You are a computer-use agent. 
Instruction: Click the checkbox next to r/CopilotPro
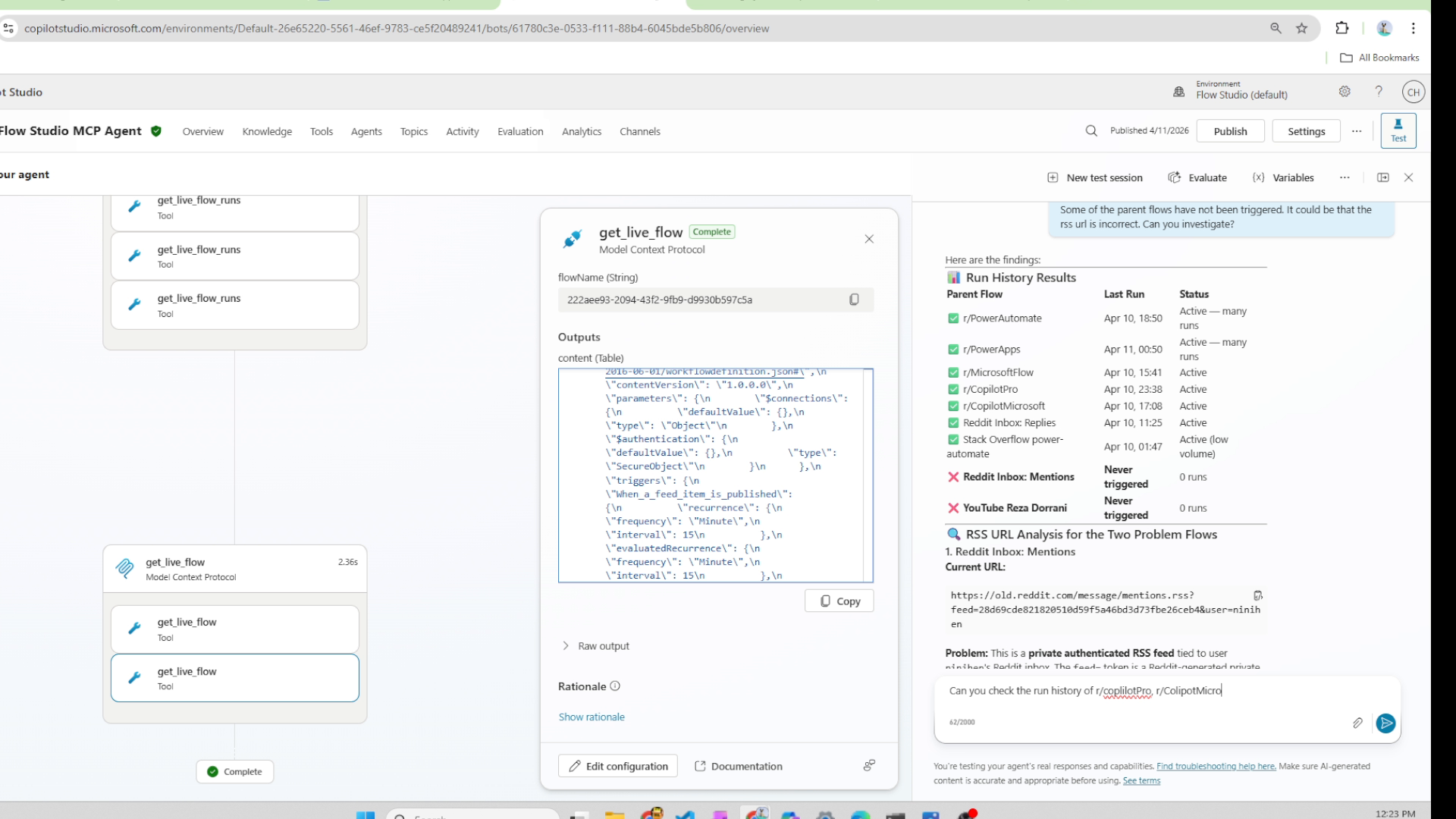(953, 389)
